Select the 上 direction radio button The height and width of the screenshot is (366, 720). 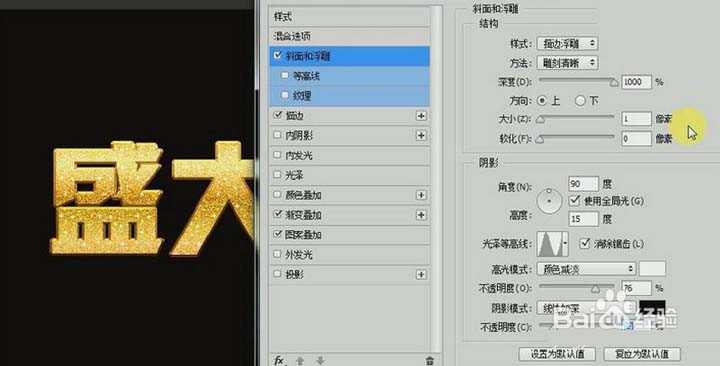(x=542, y=100)
